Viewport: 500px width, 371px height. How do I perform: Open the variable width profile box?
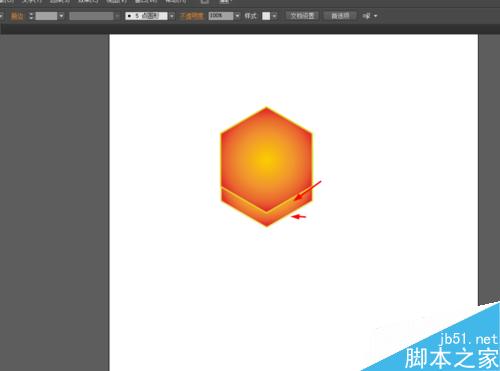(91, 16)
